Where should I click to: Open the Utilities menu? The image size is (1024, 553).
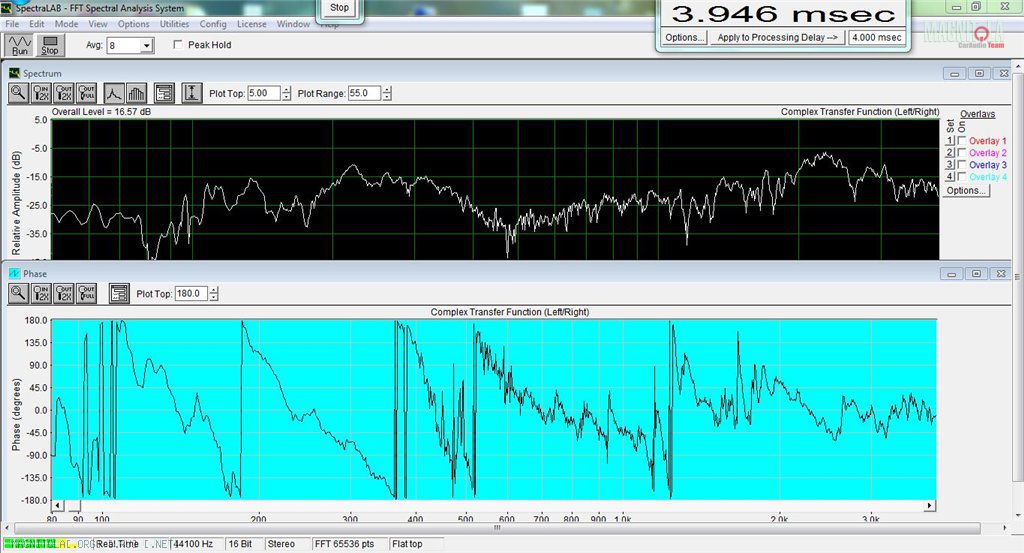(174, 24)
